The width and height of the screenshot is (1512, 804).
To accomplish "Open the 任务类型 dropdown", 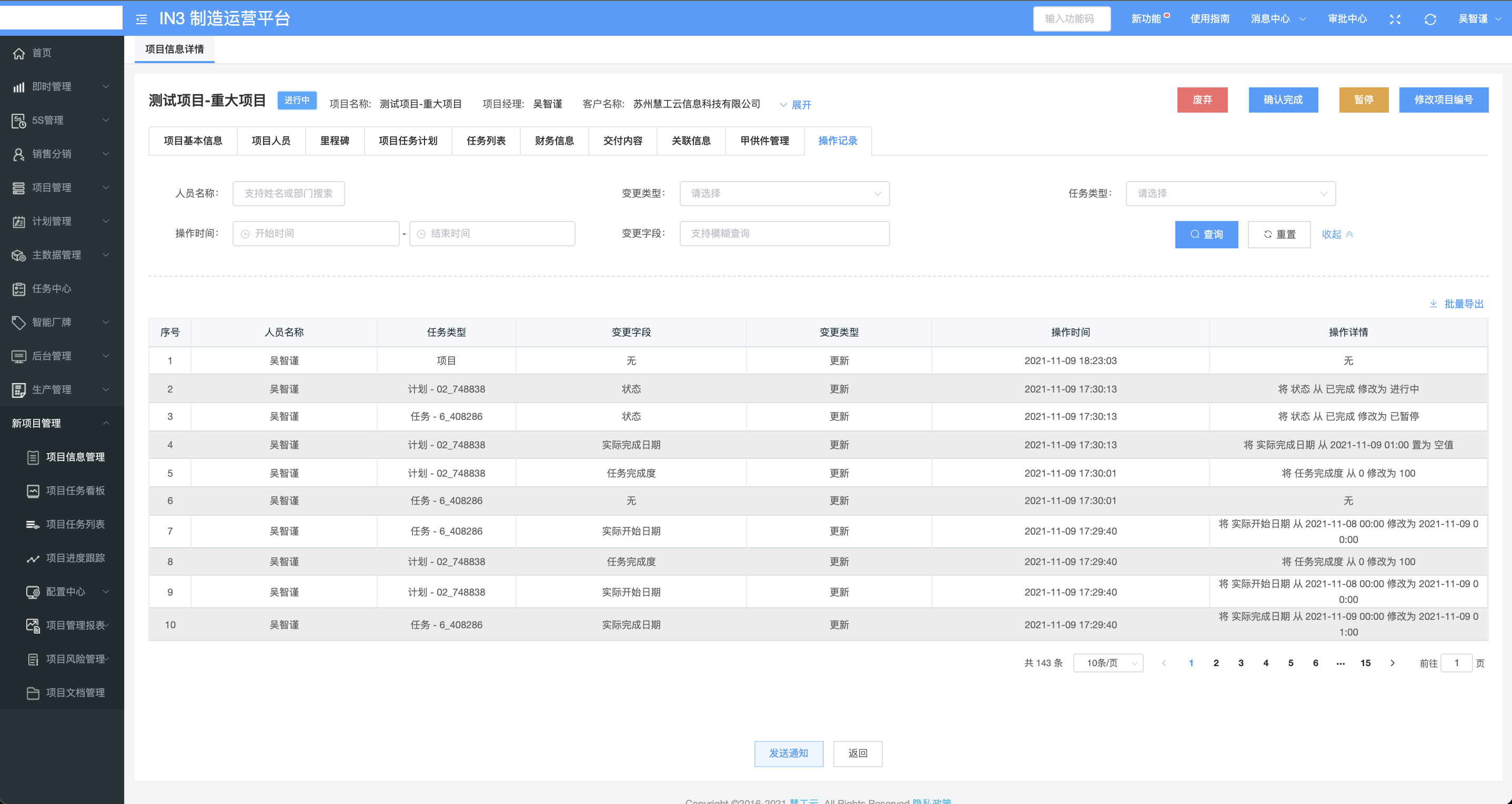I will [x=1230, y=194].
